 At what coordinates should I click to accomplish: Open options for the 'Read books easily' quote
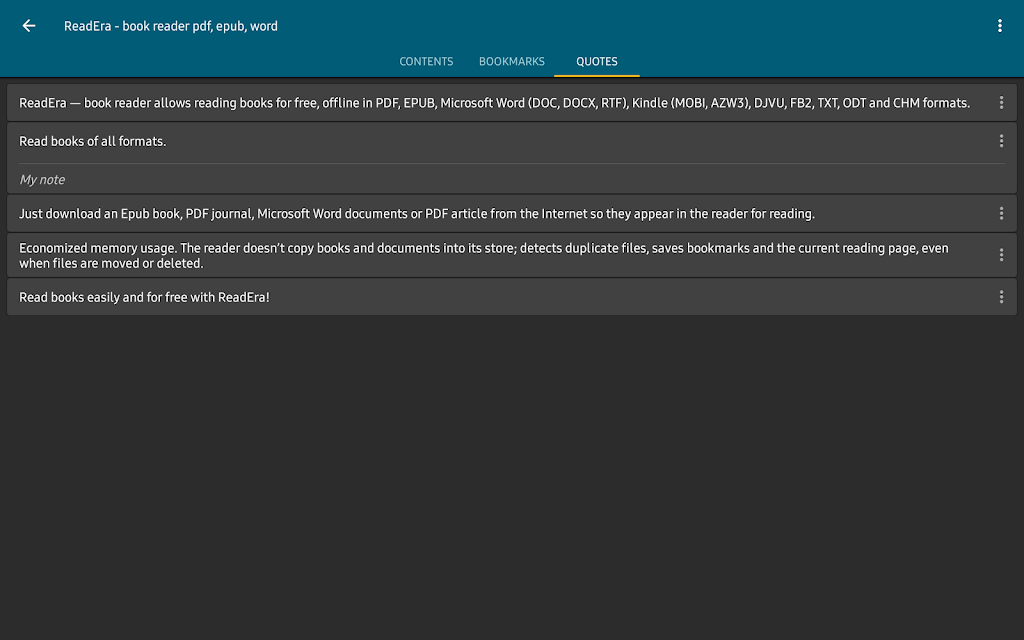click(x=1001, y=297)
